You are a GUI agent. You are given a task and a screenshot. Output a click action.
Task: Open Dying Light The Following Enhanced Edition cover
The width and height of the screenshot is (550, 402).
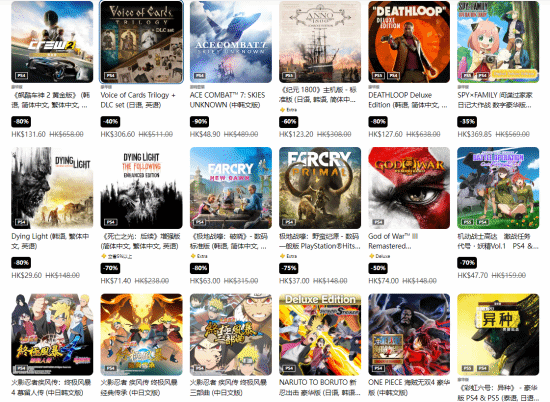(x=142, y=188)
